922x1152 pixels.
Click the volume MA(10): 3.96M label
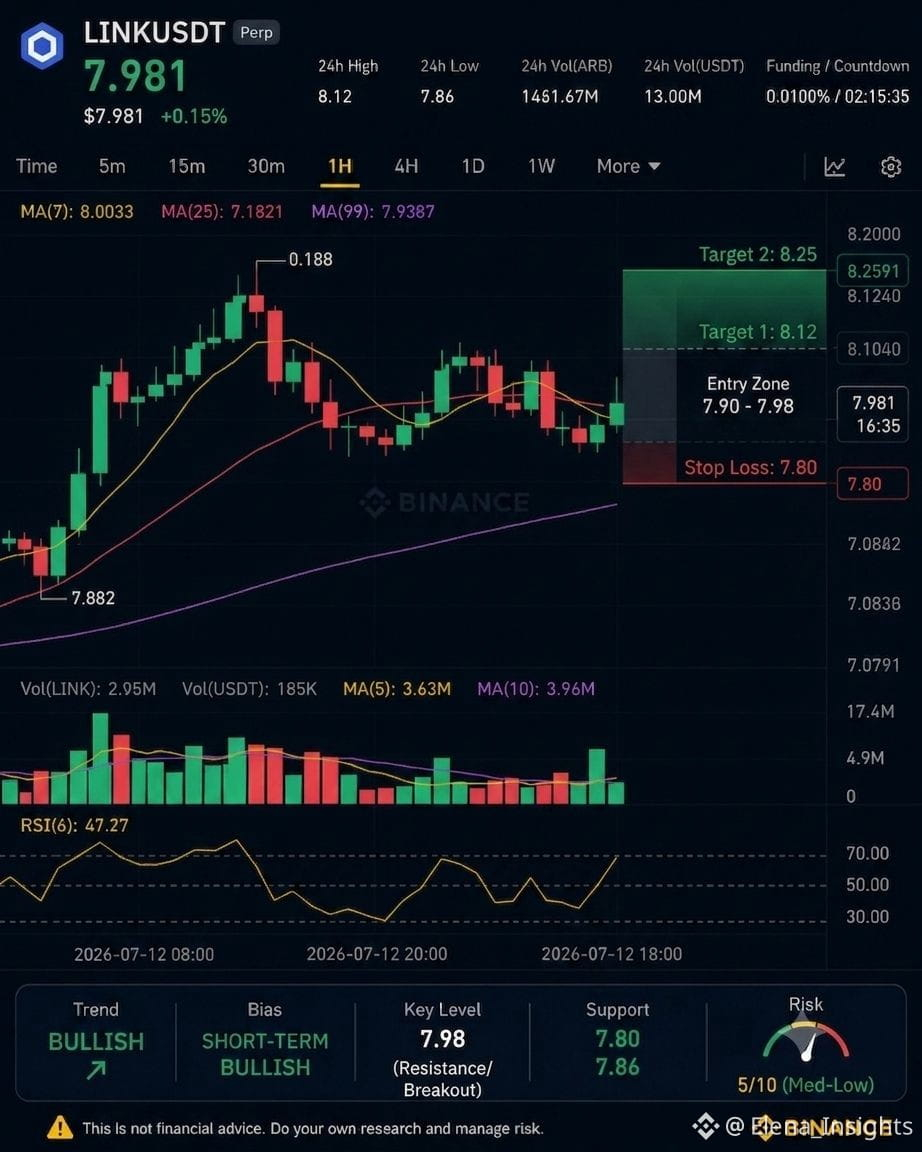(536, 689)
